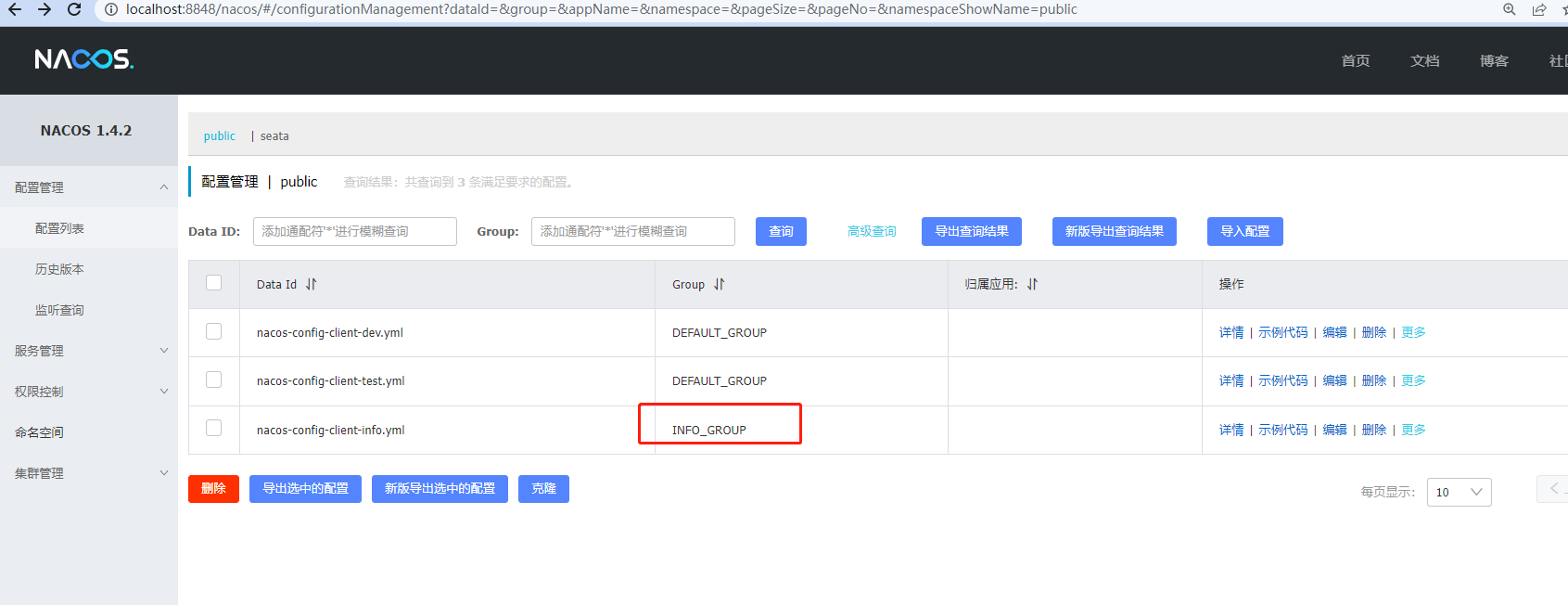Click the 新版导出选中的配置 button
Image resolution: width=1568 pixels, height=605 pixels.
440,488
